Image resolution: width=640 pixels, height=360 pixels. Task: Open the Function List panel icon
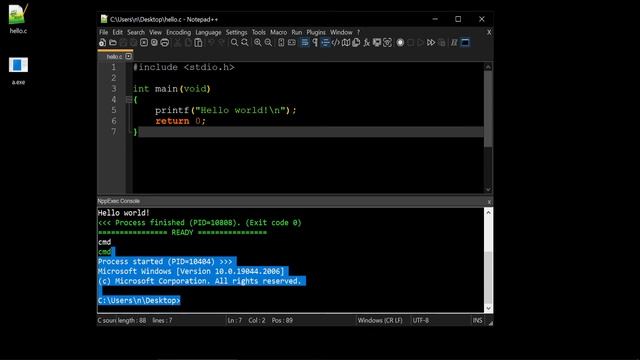367,42
